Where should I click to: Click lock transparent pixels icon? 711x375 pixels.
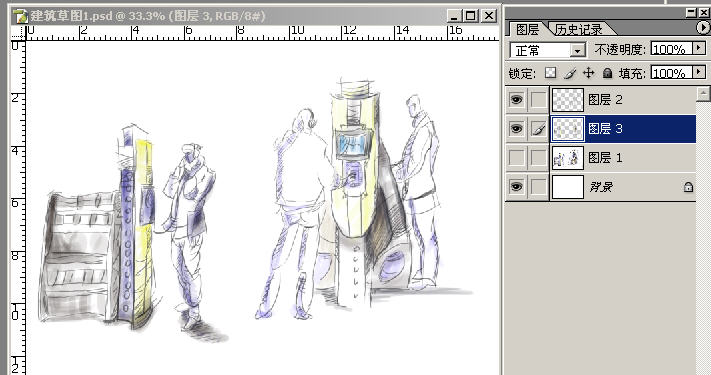point(550,73)
